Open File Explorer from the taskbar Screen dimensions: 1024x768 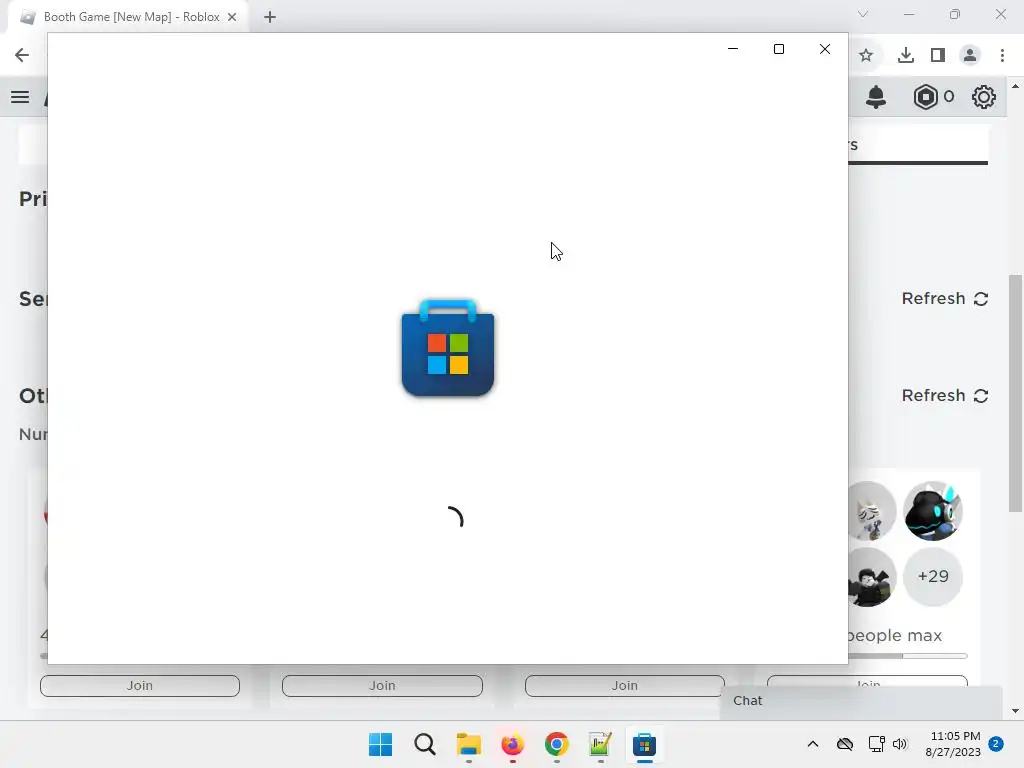click(469, 744)
